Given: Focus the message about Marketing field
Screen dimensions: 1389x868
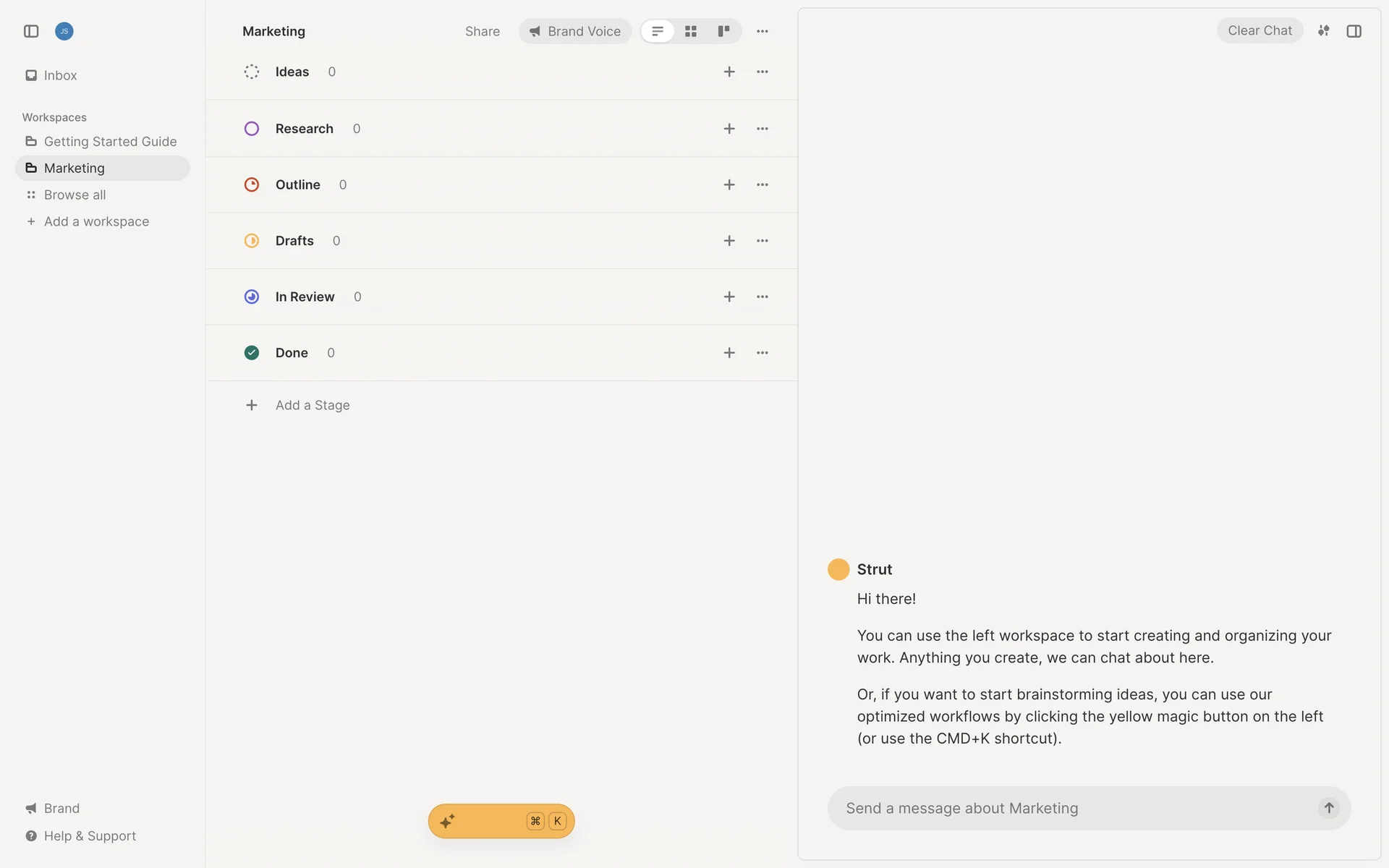Looking at the screenshot, I should 1071,808.
